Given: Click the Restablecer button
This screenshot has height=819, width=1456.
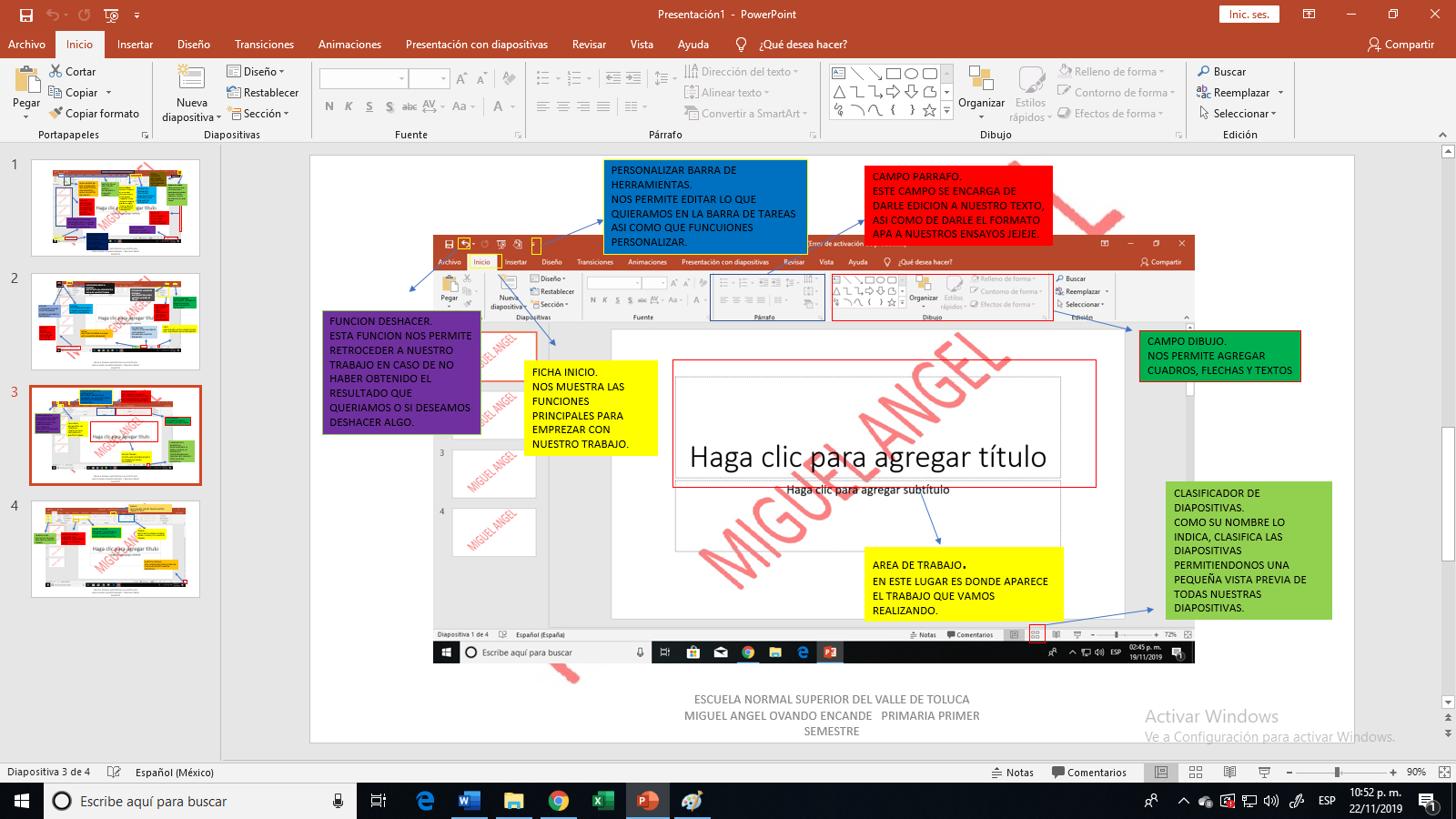Looking at the screenshot, I should 265,92.
